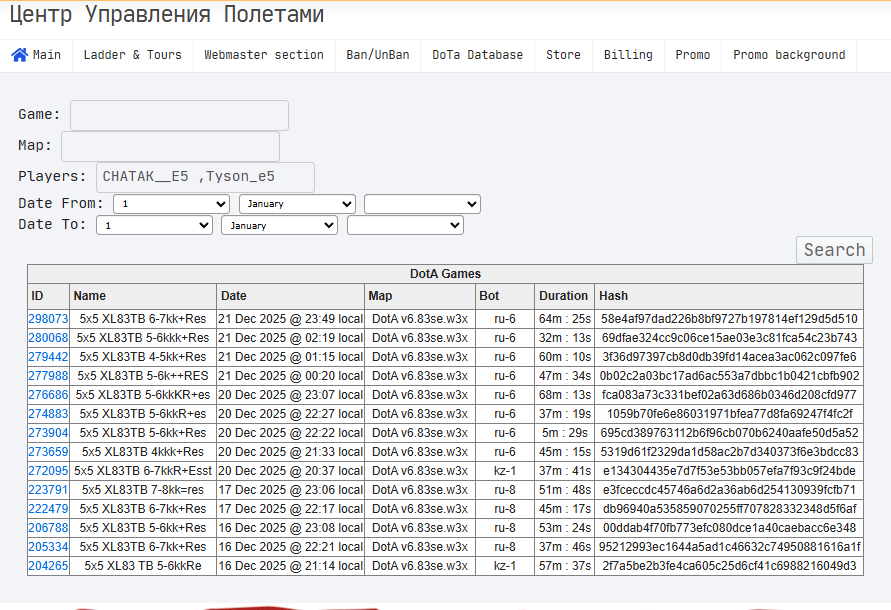The height and width of the screenshot is (610, 891).
Task: Click date '20 Dec 2025 @ 21:33 local'
Action: point(290,452)
